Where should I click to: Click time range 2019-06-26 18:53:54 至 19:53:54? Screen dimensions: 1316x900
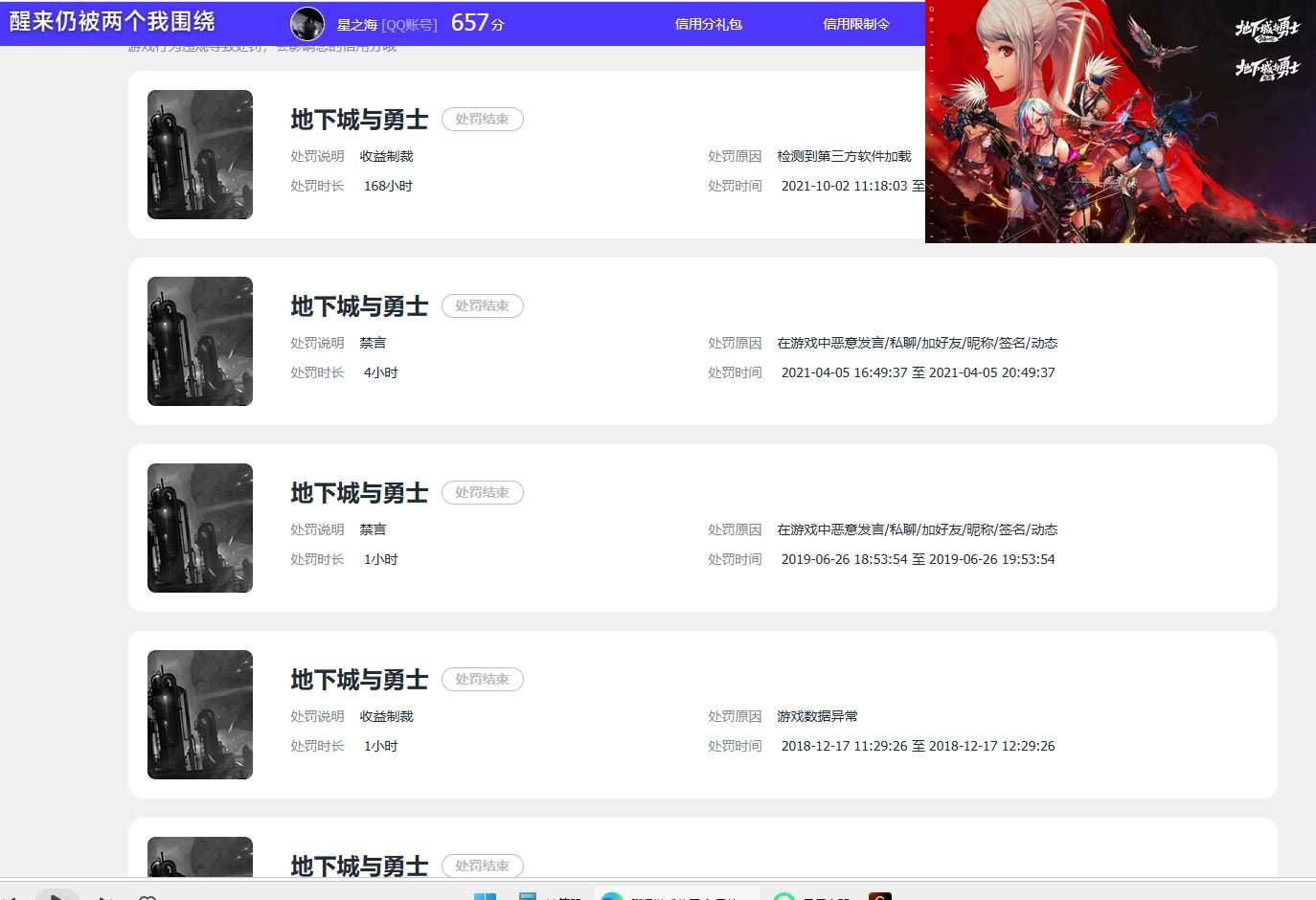pos(918,559)
